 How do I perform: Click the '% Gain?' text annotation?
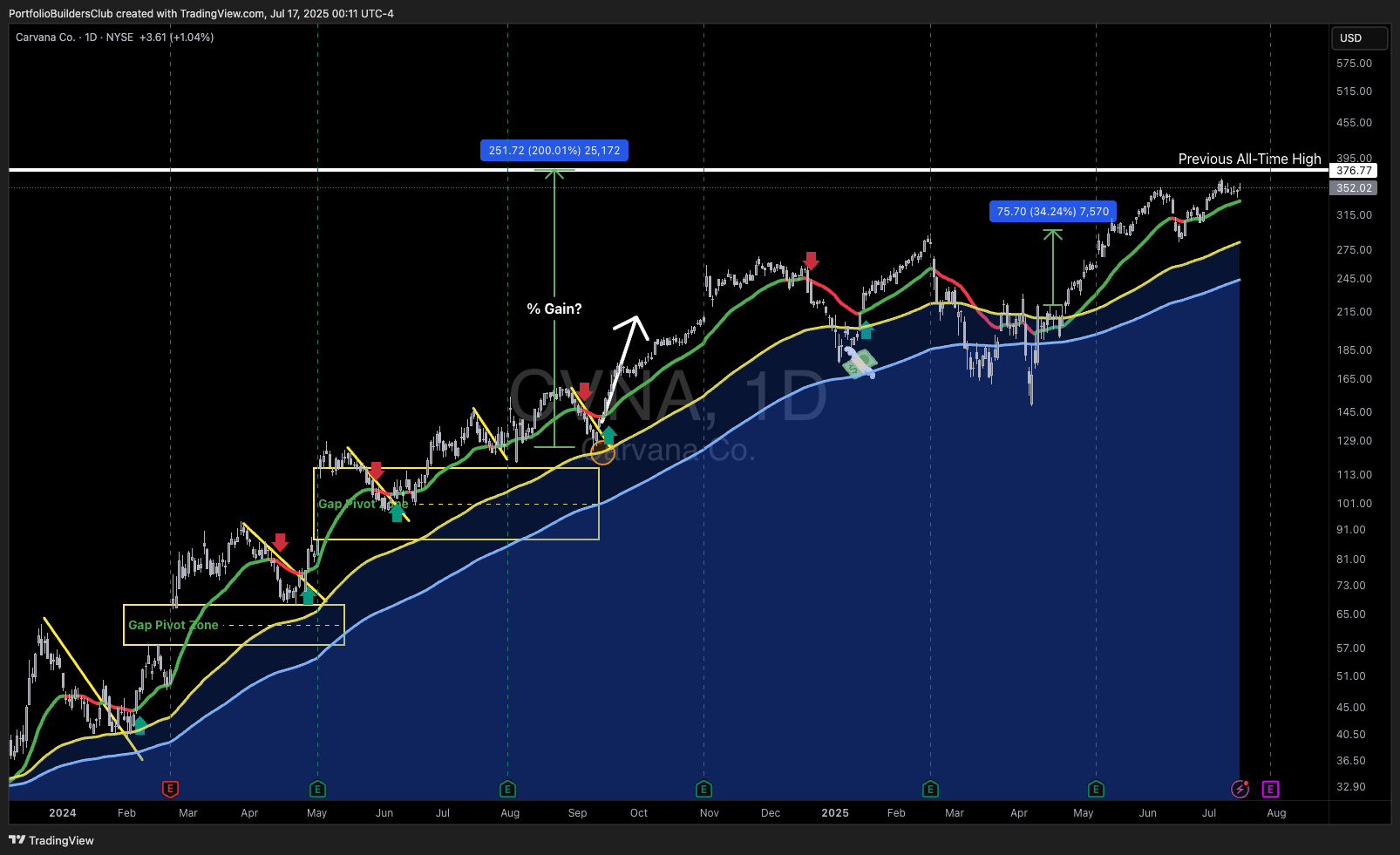pyautogui.click(x=554, y=309)
